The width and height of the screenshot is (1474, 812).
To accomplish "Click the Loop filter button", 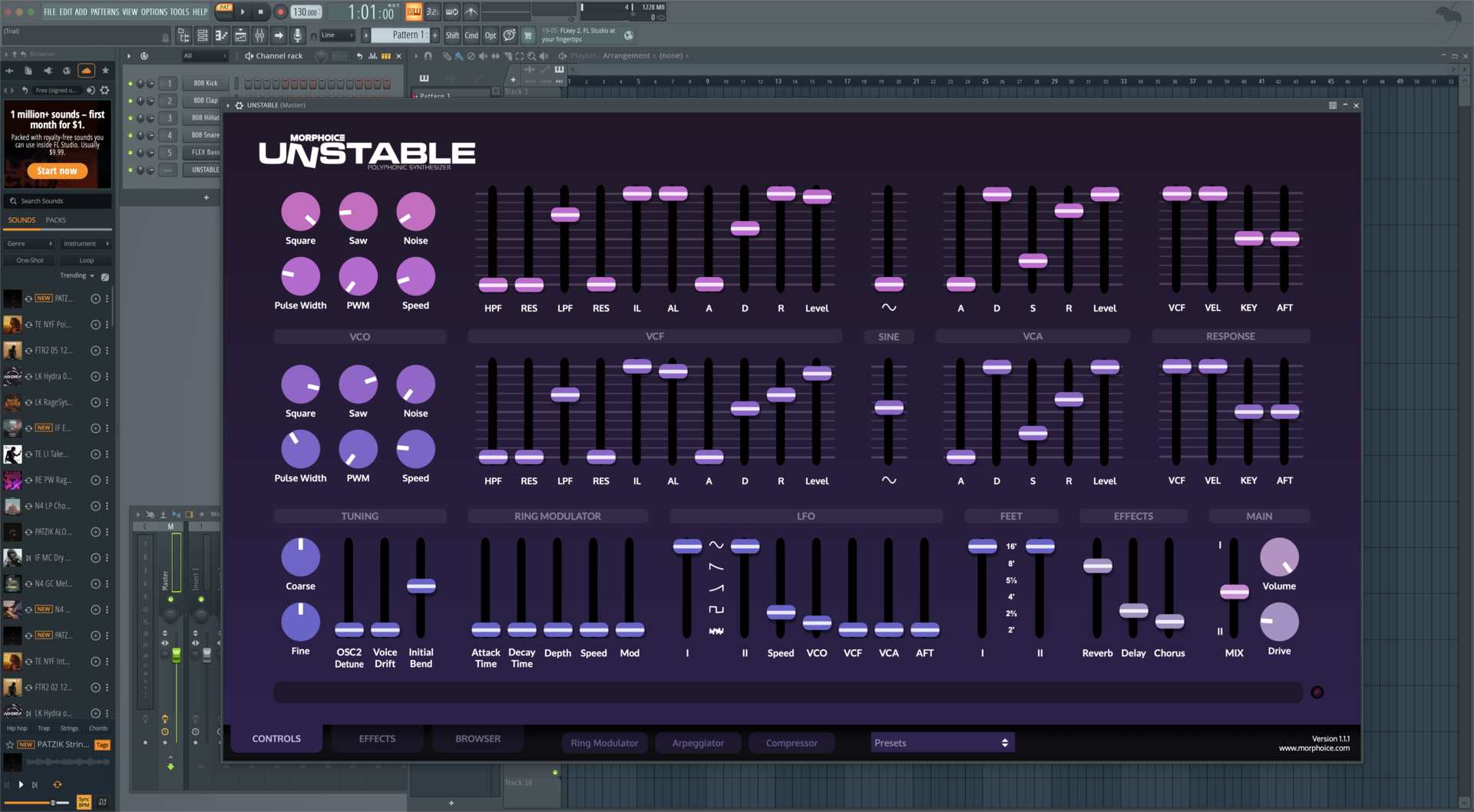I will tap(86, 261).
